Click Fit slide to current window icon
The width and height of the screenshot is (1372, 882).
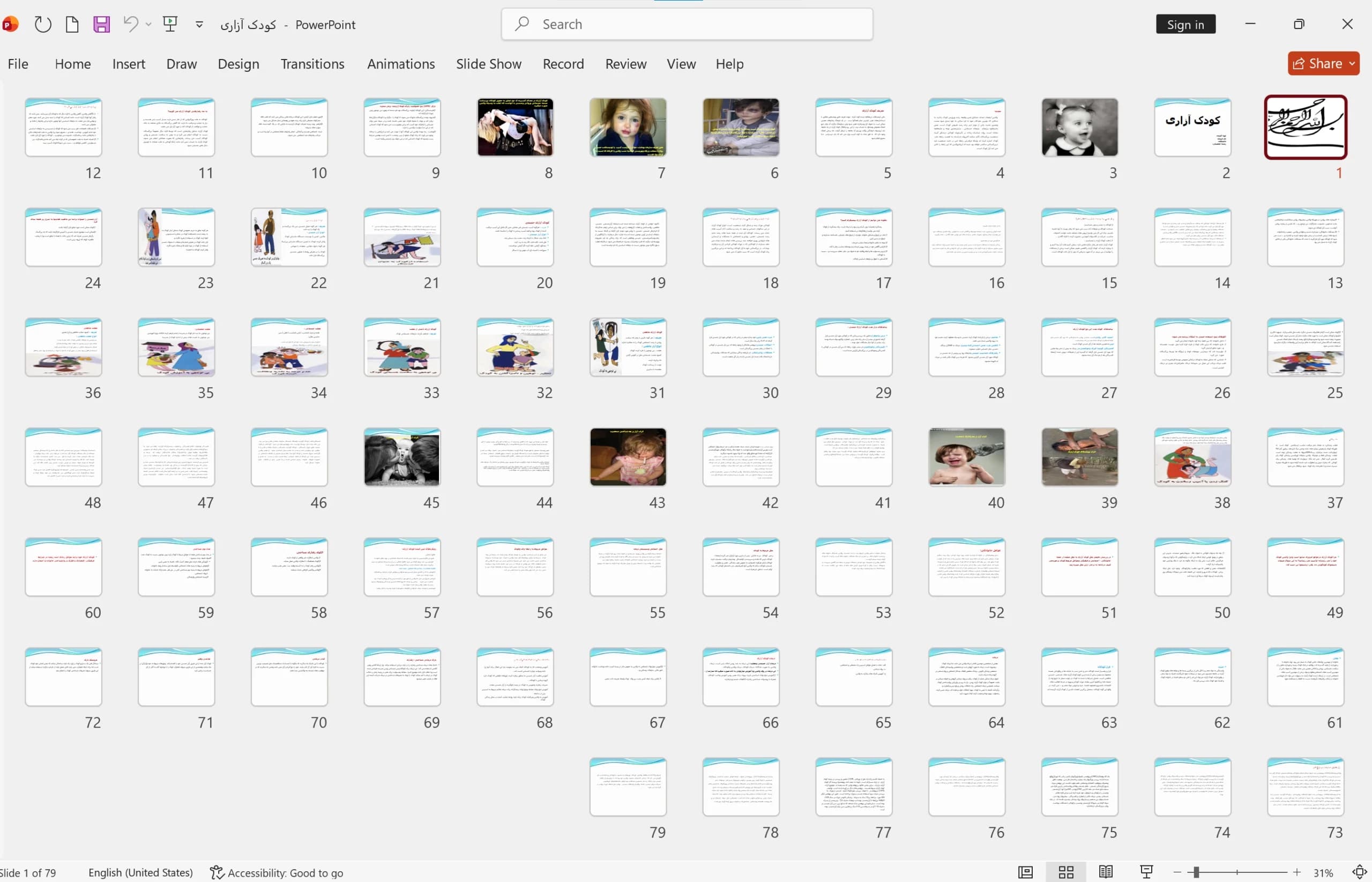[1360, 872]
